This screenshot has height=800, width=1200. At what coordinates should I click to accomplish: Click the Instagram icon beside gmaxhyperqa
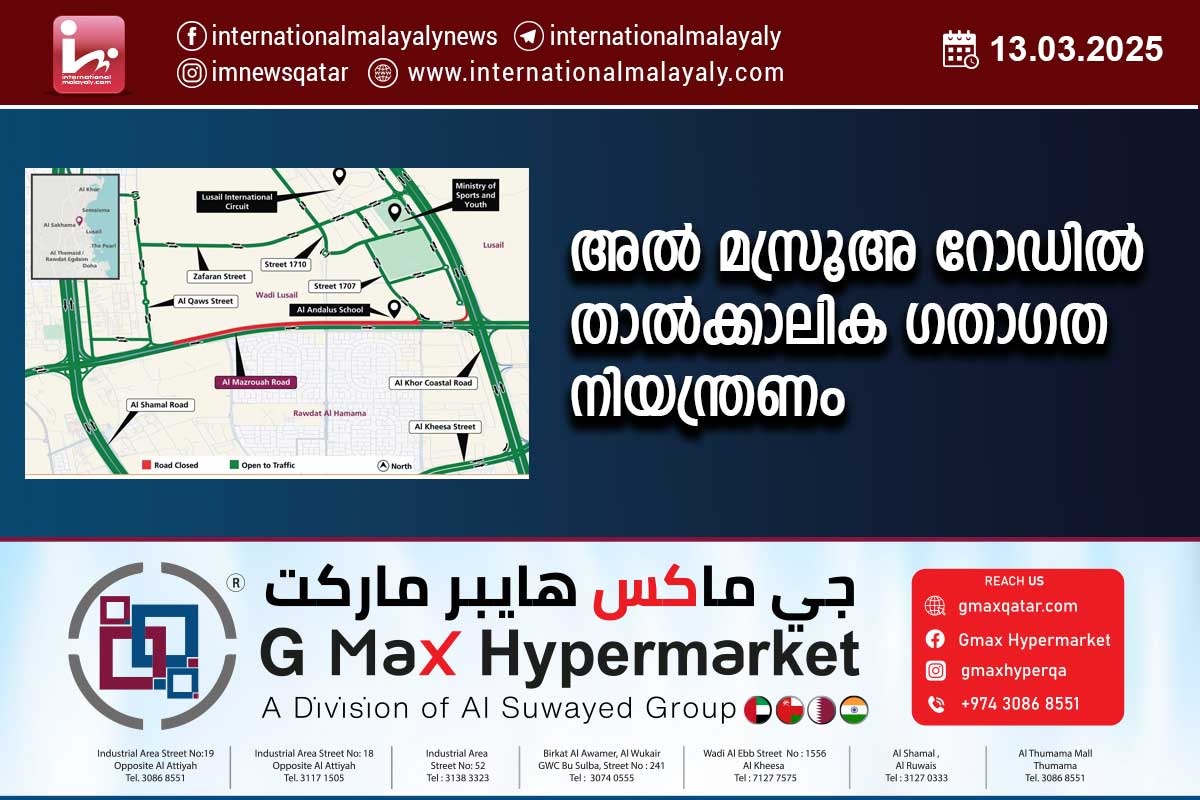point(935,671)
